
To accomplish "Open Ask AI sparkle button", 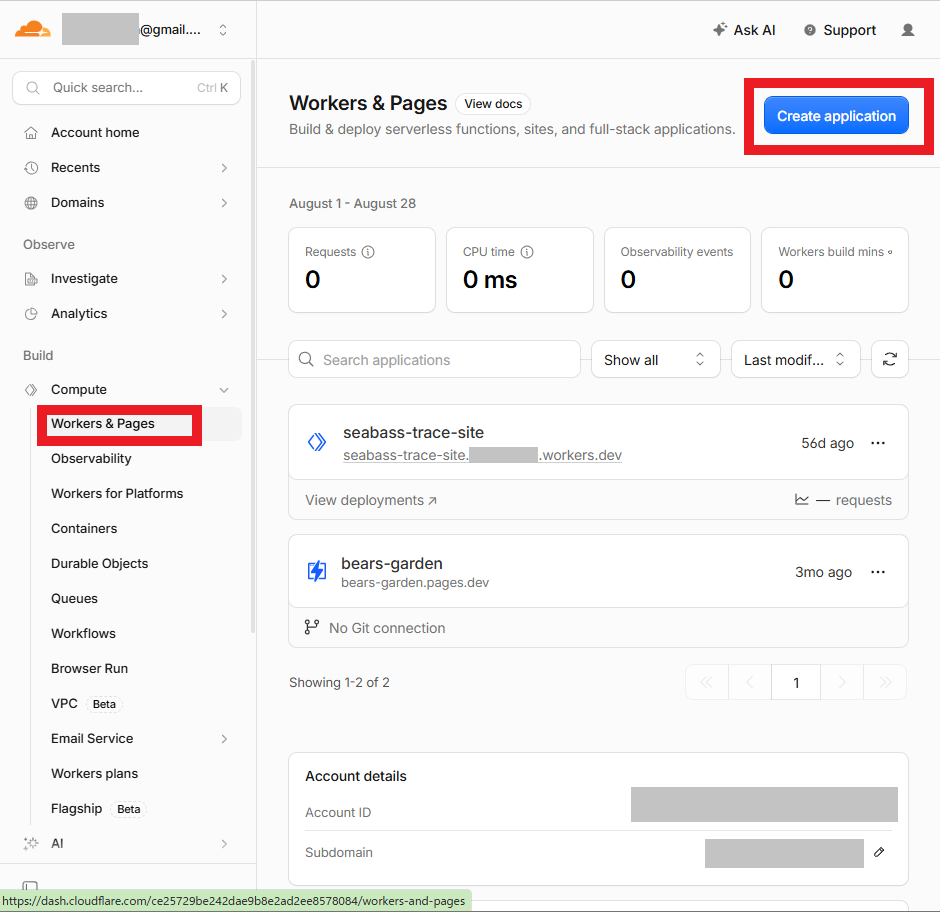I will (744, 30).
